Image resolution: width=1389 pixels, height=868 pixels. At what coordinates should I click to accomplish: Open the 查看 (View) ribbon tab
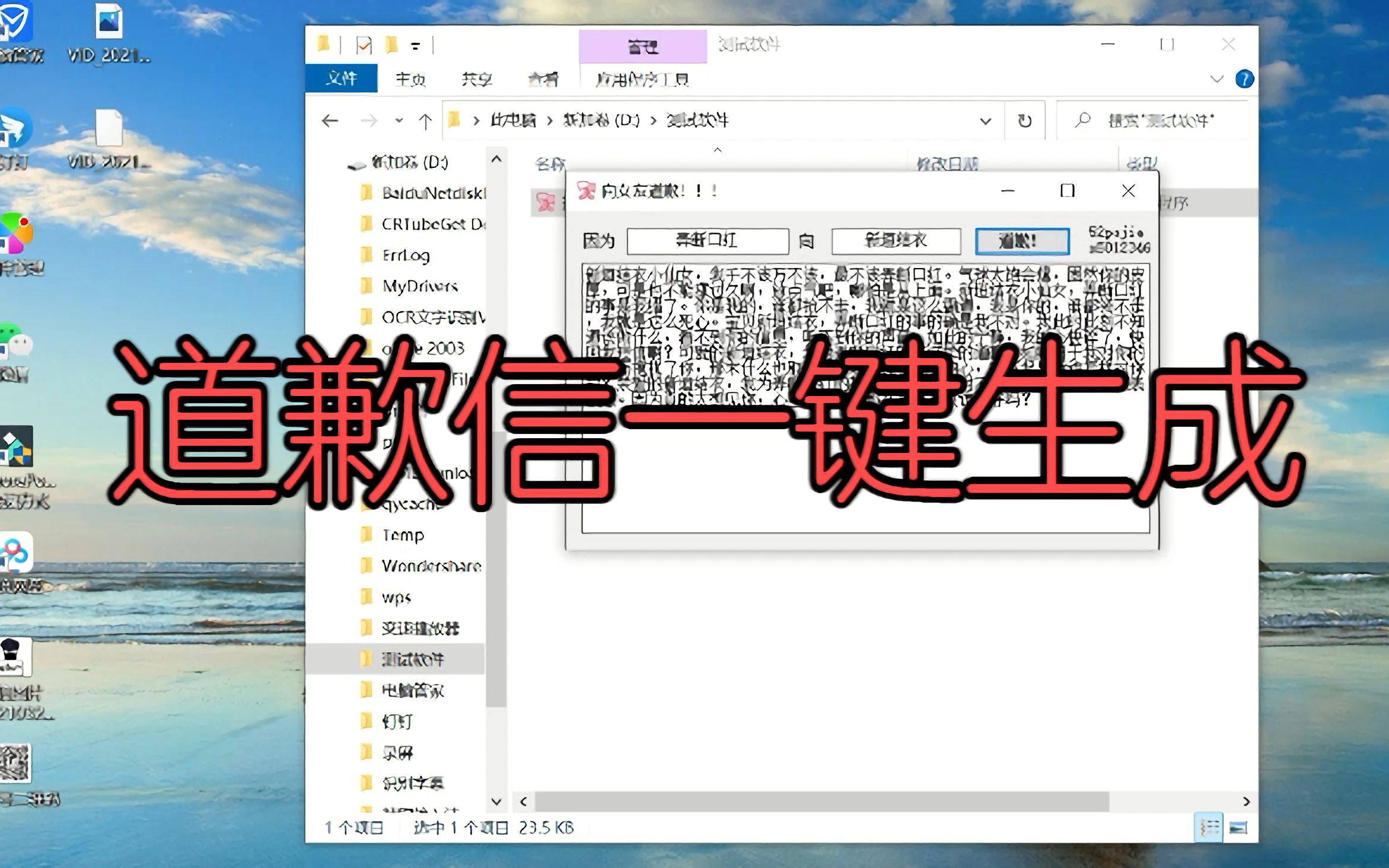click(x=543, y=79)
